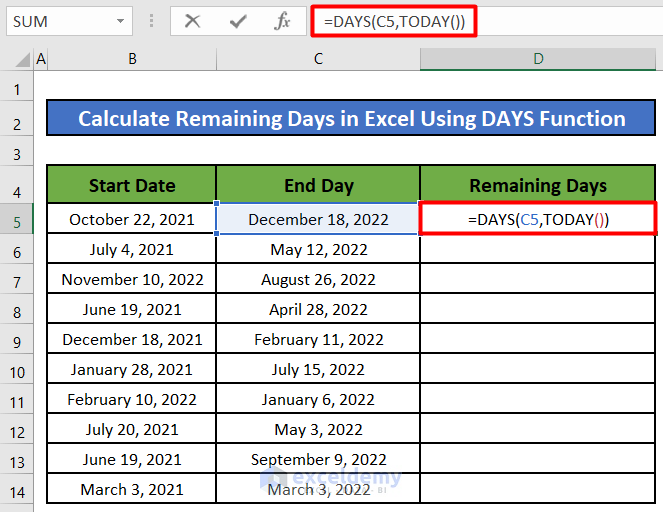Viewport: 663px width, 512px height.
Task: Click the Start Date header cell
Action: pos(132,185)
